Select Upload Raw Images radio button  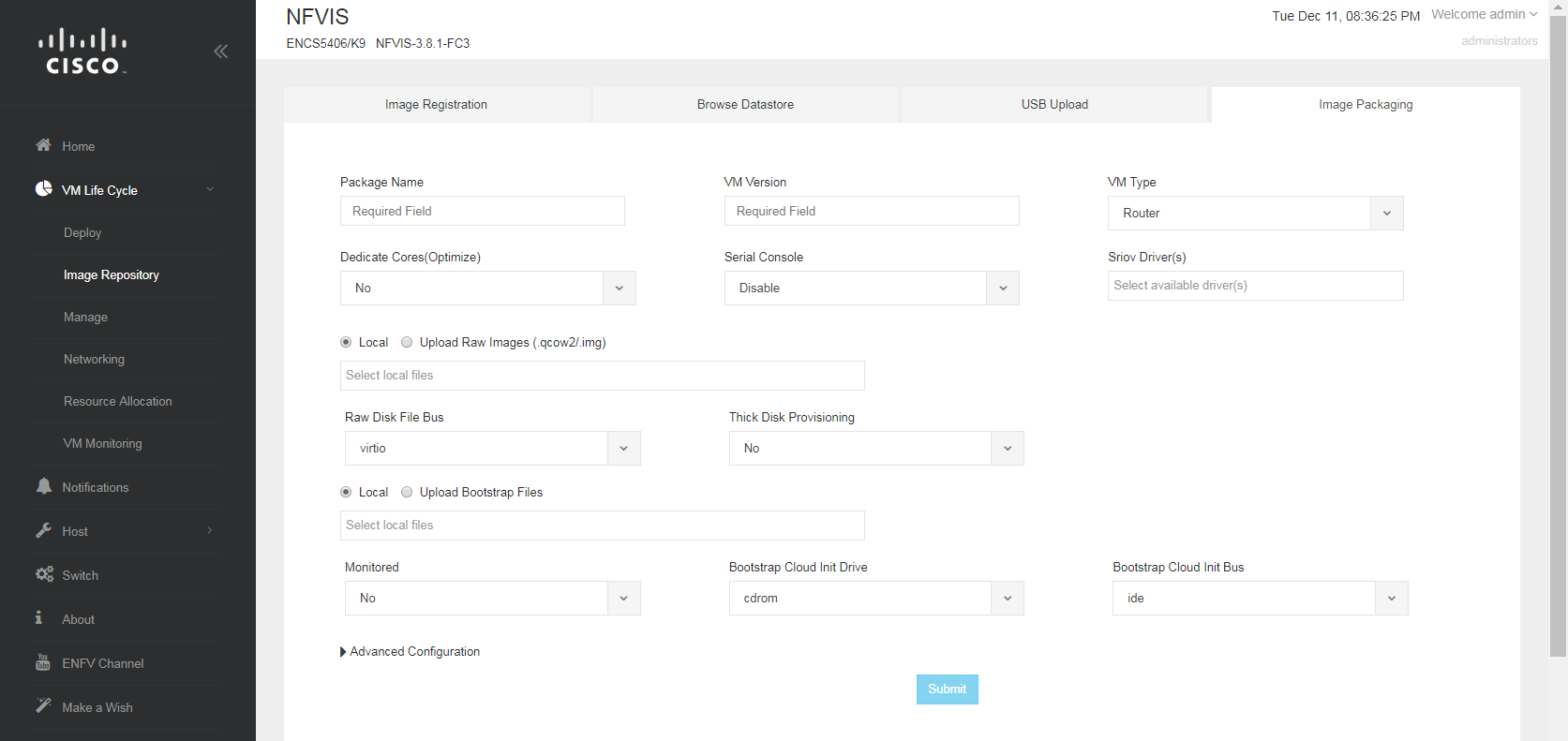pyautogui.click(x=407, y=343)
